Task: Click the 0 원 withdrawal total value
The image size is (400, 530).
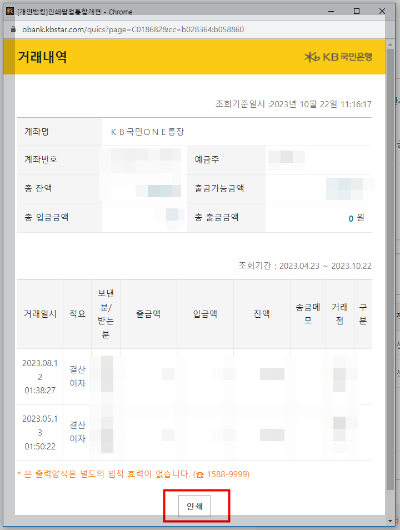Action: pos(356,218)
